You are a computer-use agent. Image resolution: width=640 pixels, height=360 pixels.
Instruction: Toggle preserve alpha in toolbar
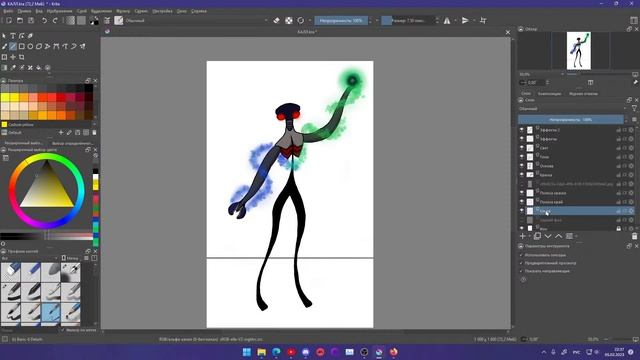[289, 20]
